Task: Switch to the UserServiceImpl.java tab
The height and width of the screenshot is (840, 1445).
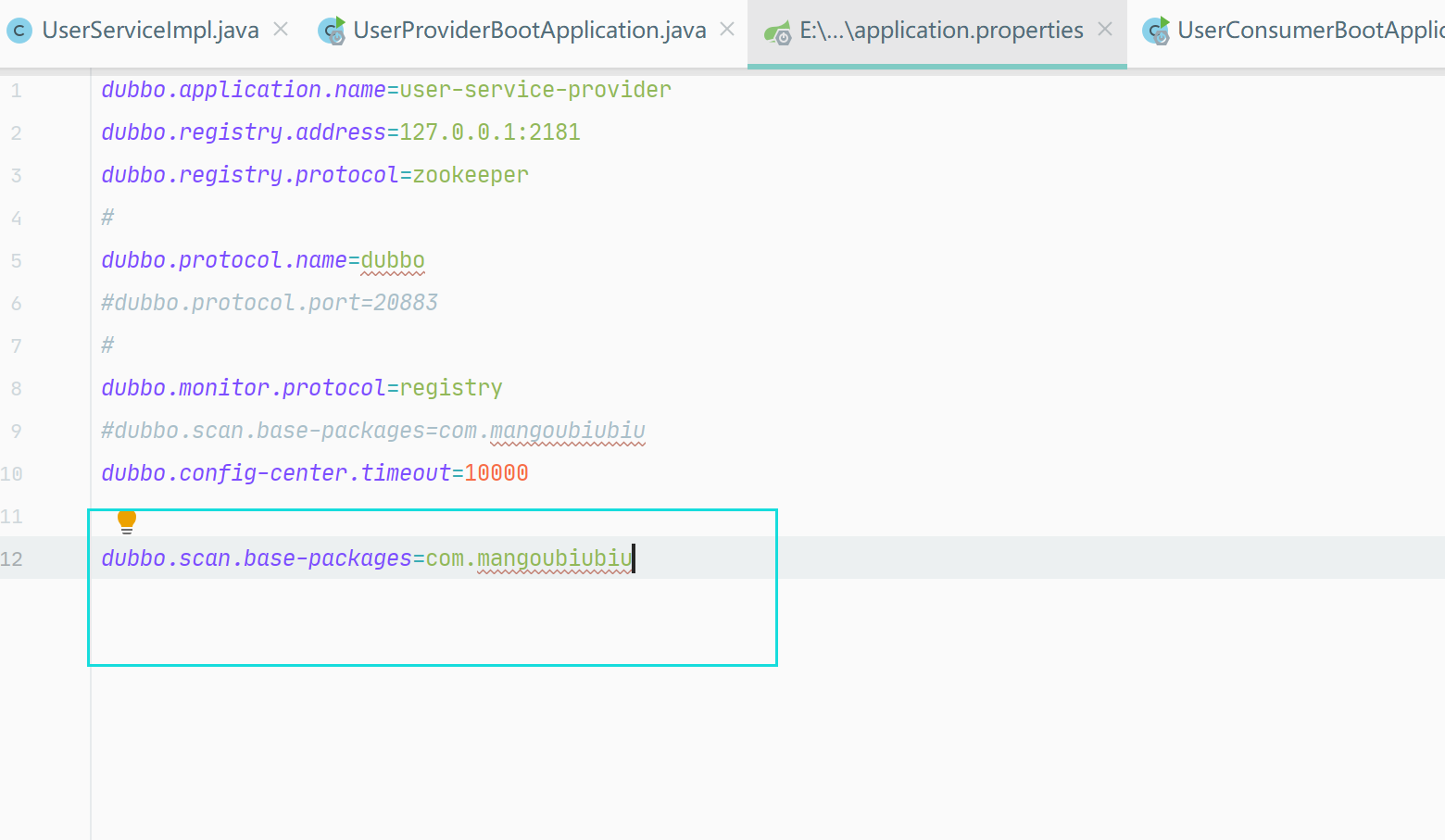Action: click(x=151, y=31)
